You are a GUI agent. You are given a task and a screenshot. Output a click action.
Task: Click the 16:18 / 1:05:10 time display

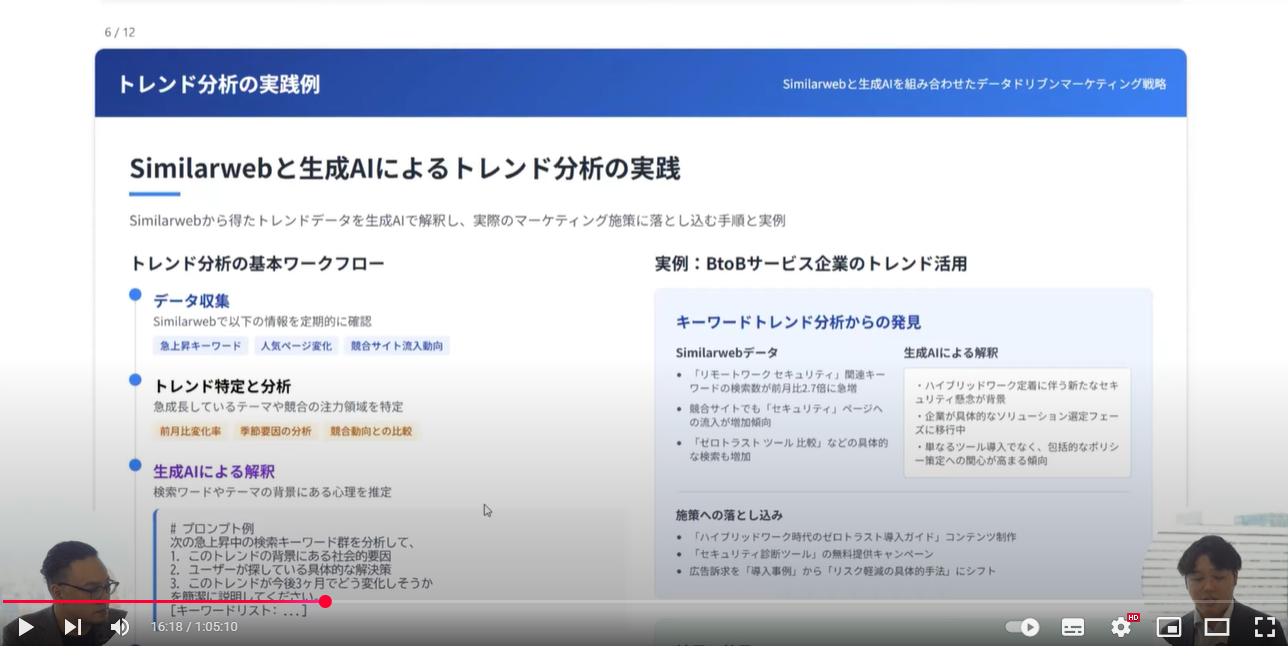194,627
